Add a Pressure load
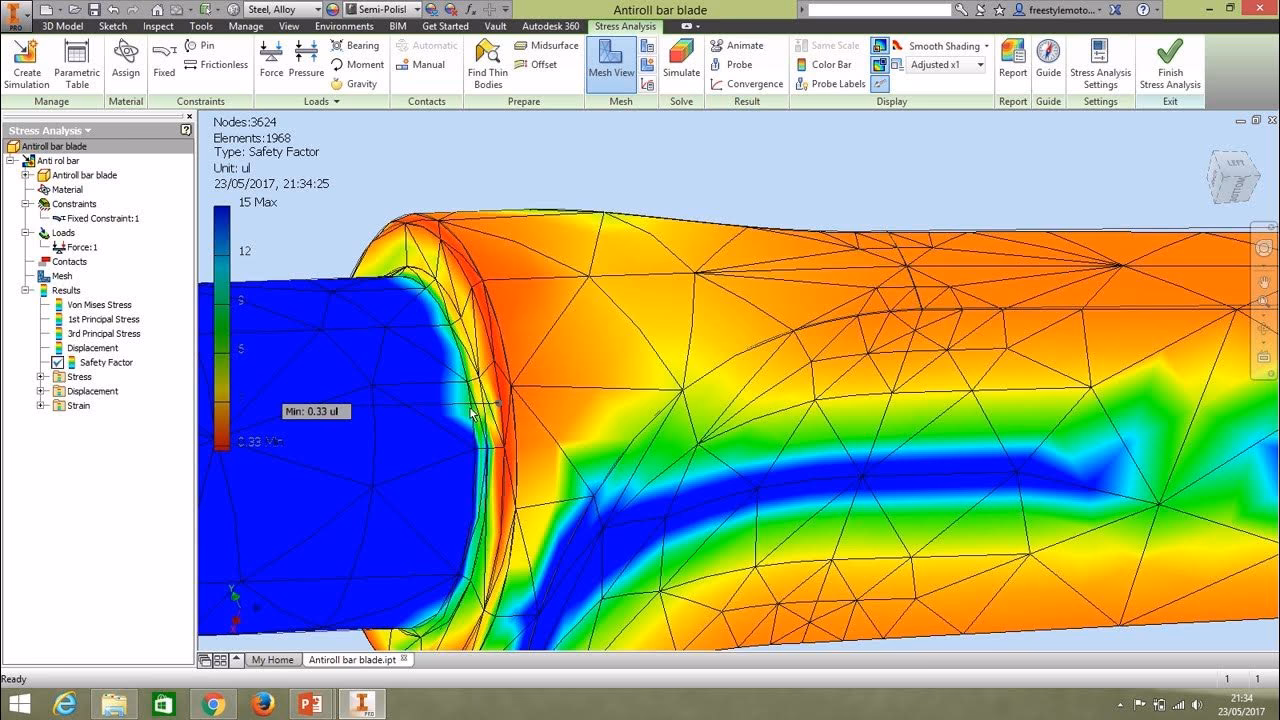The width and height of the screenshot is (1280, 720). 306,60
